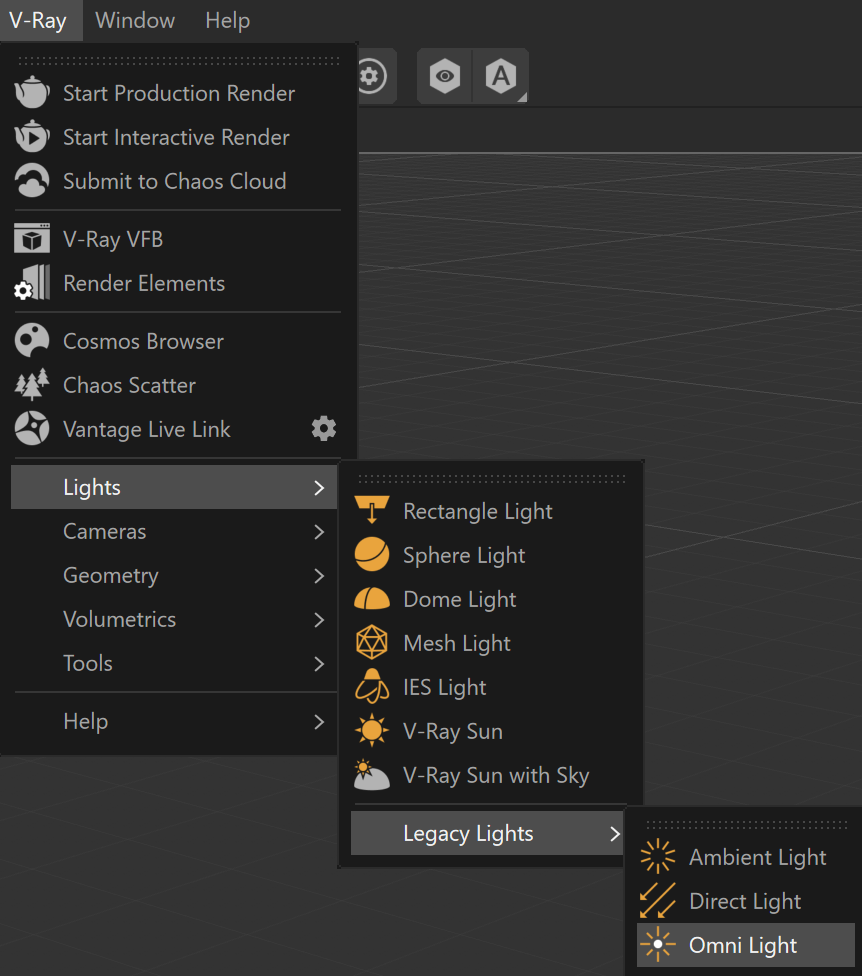Add an Omni Light
The image size is (862, 976).
[x=746, y=945]
